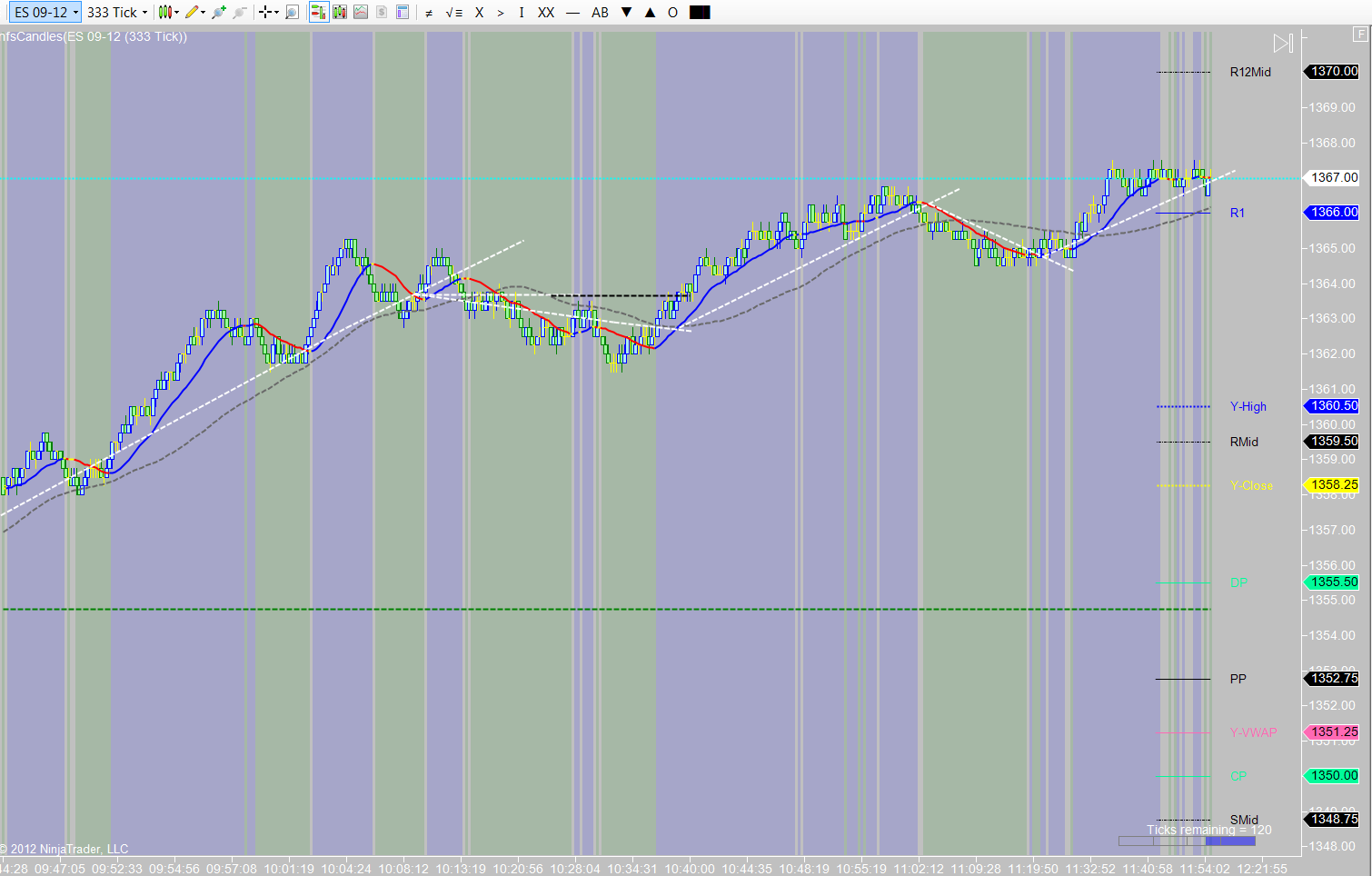Click the 1357.00 price axis label
This screenshot has width=1372, height=876.
coord(1332,530)
